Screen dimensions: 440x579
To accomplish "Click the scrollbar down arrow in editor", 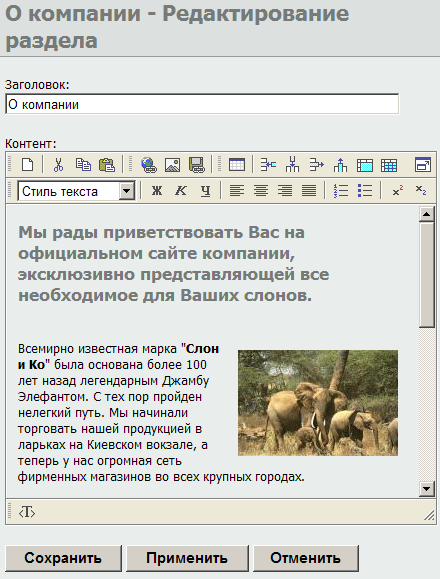I will coord(427,489).
